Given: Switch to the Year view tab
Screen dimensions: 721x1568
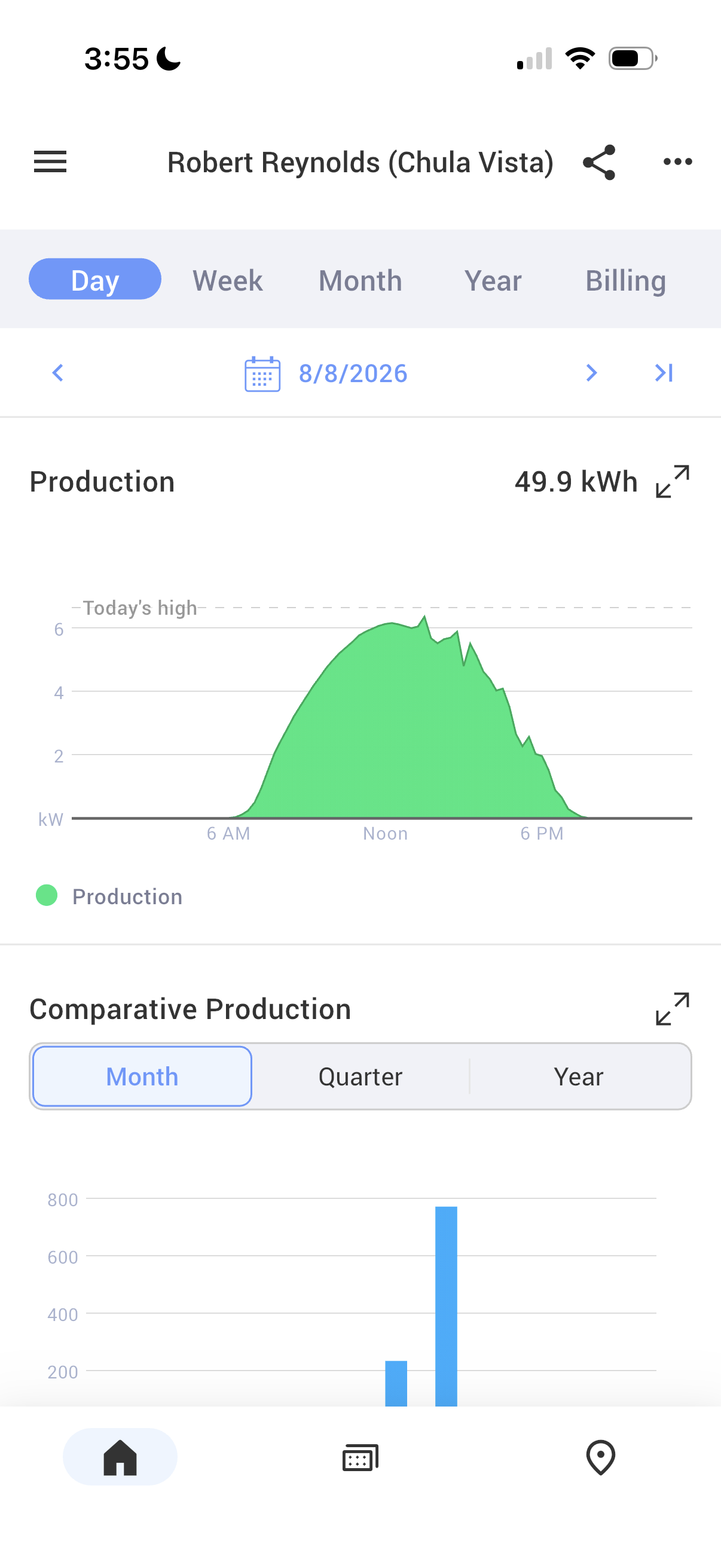Looking at the screenshot, I should pyautogui.click(x=493, y=280).
